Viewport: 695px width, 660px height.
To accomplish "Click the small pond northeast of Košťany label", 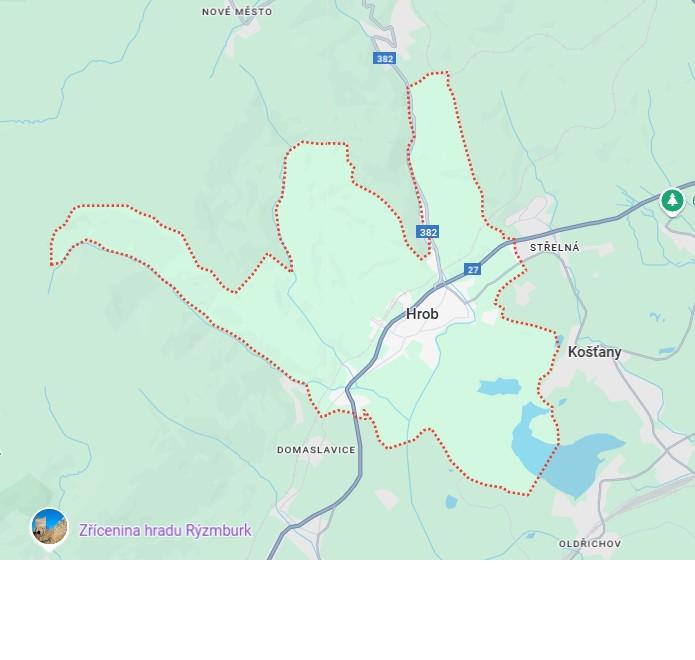I will (x=657, y=317).
